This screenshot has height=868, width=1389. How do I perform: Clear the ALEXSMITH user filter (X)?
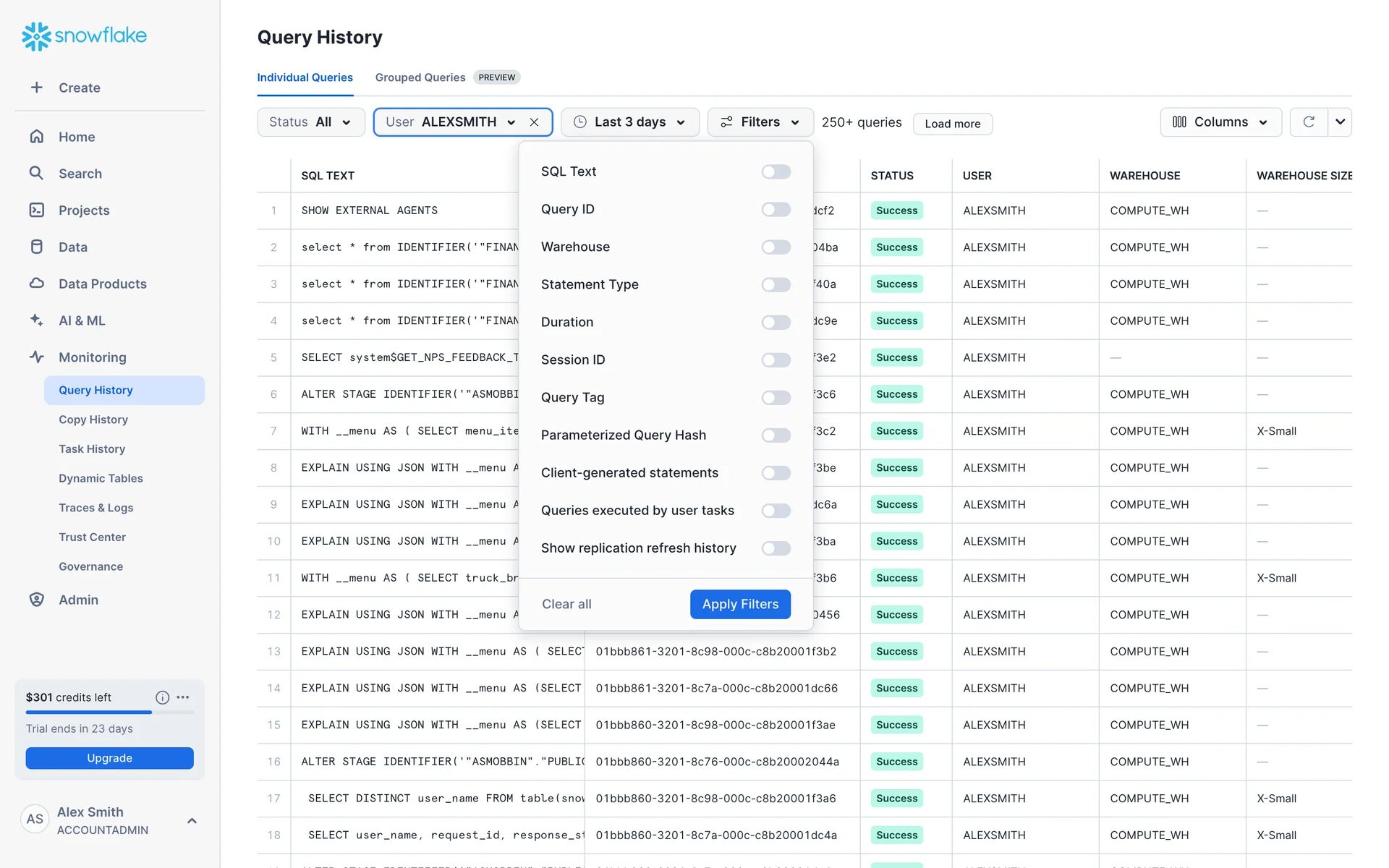[534, 122]
